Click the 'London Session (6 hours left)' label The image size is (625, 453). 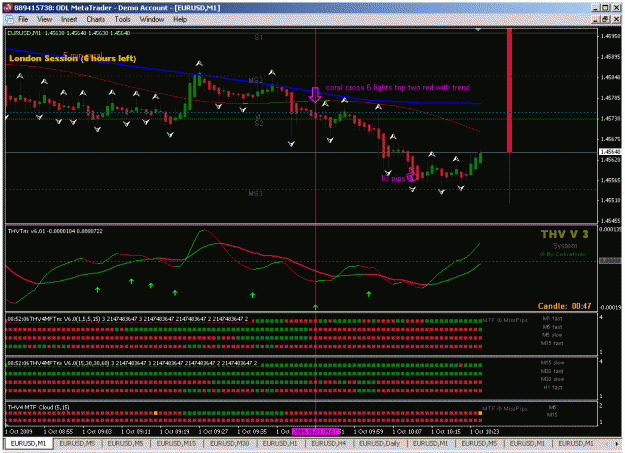point(73,59)
